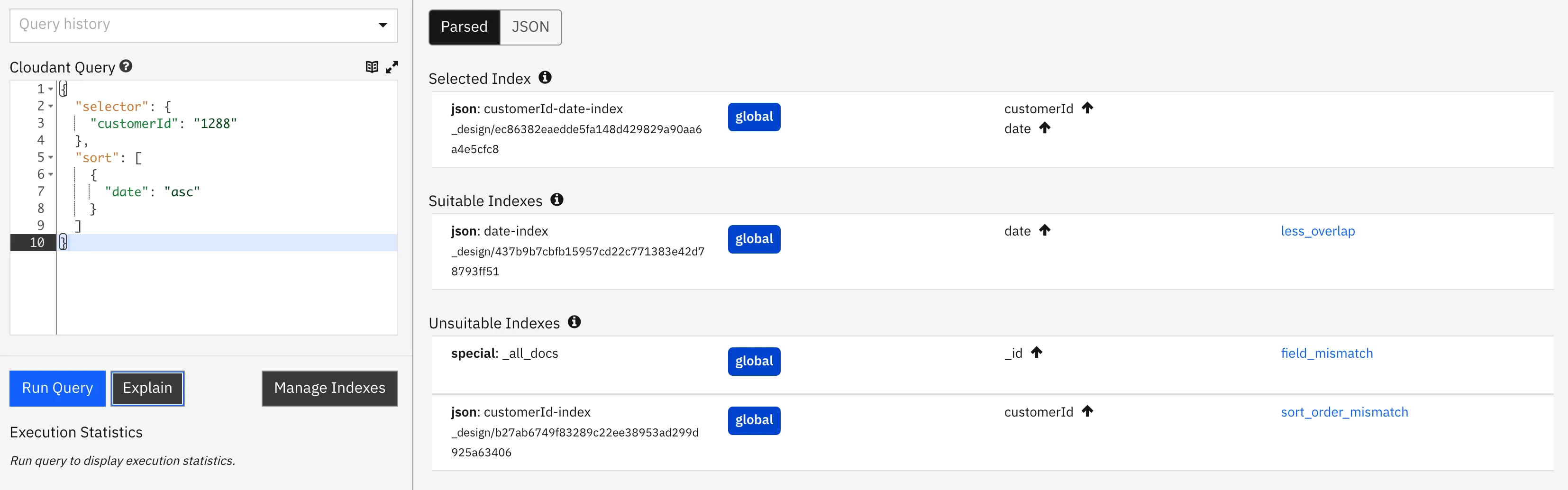The height and width of the screenshot is (490, 1568).
Task: Click the "date": "asc" line in editor
Action: (x=152, y=192)
